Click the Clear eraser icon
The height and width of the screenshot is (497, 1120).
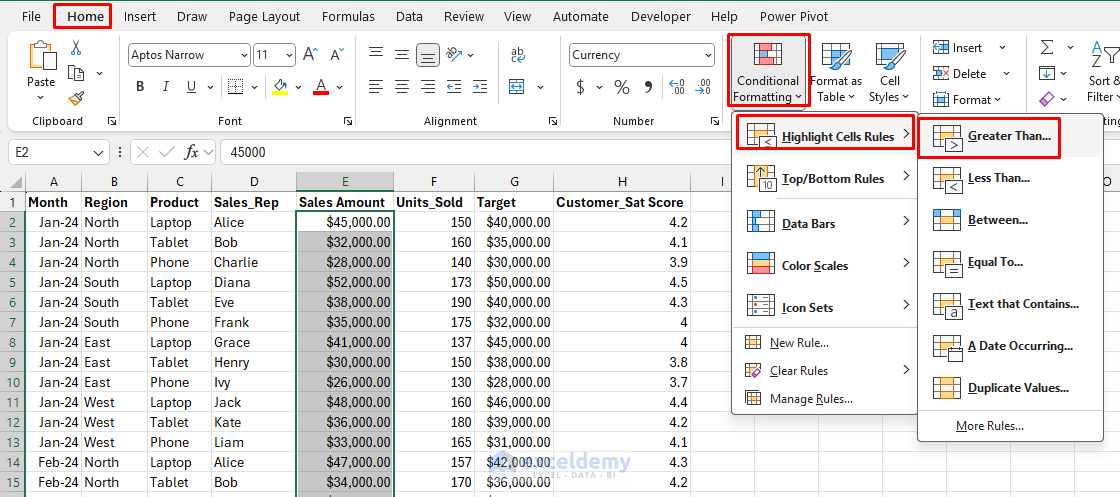[1046, 99]
